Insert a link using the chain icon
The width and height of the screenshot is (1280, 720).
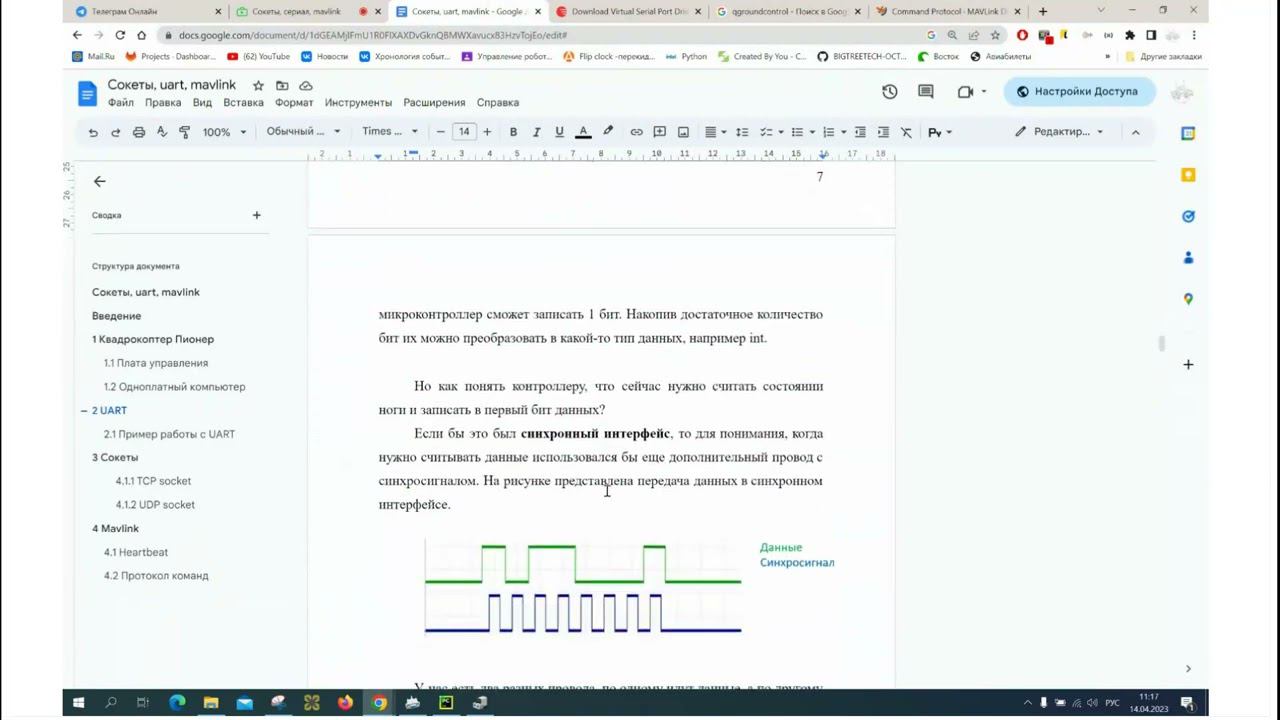tap(636, 132)
